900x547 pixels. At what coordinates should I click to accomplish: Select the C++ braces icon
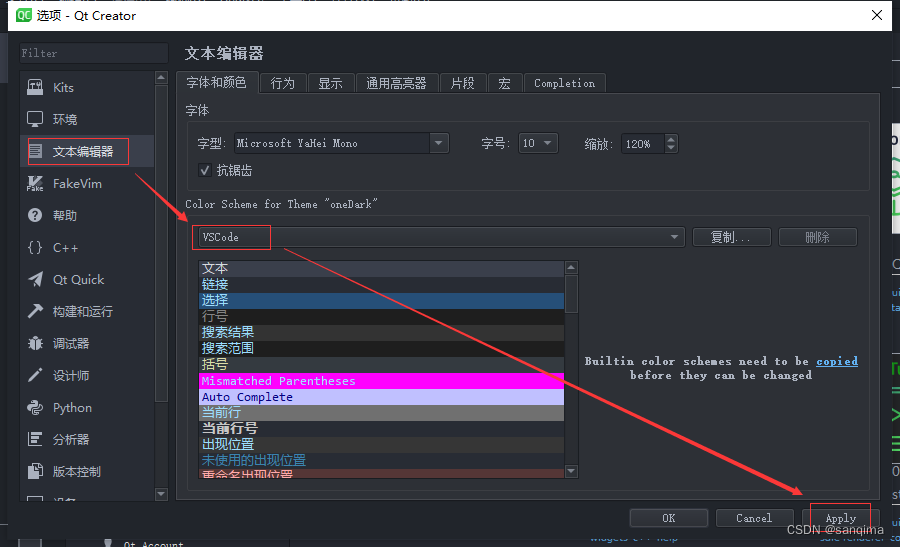35,247
